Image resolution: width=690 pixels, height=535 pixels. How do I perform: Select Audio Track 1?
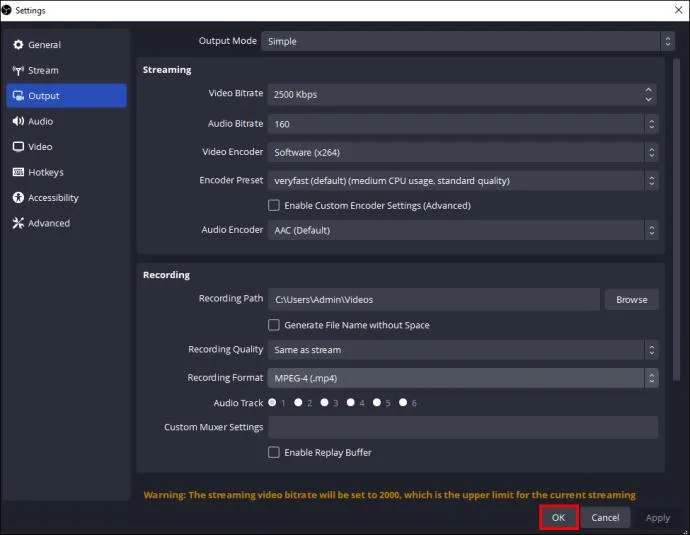coord(272,403)
